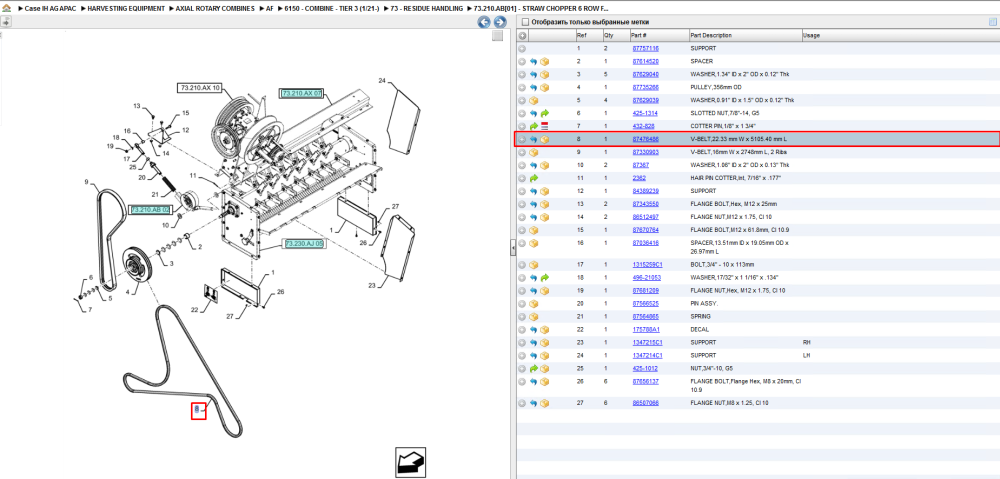1000x479 pixels.
Task: Click the box icon for SPRING row
Action: [x=533, y=316]
